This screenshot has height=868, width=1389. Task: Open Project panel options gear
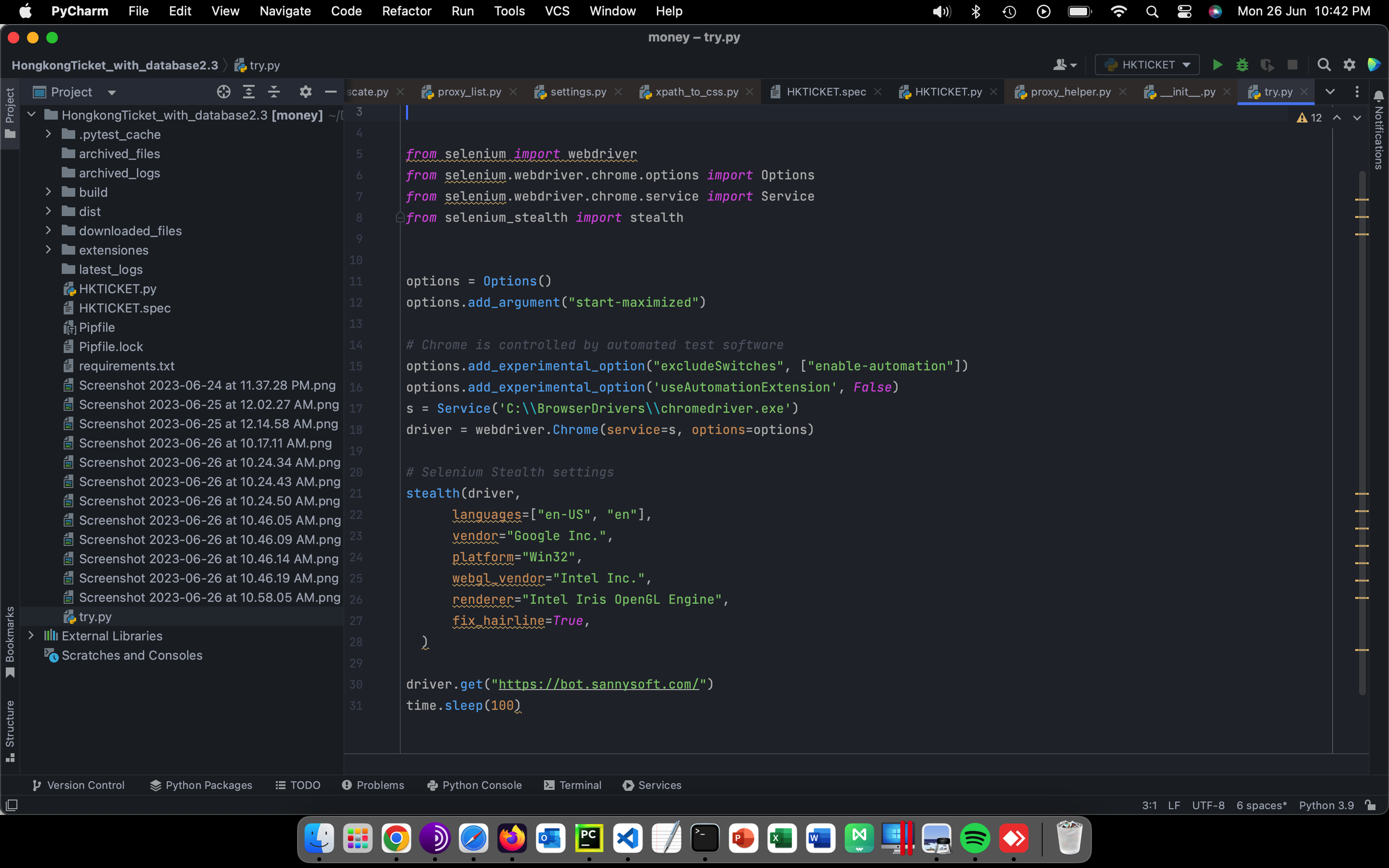(305, 92)
